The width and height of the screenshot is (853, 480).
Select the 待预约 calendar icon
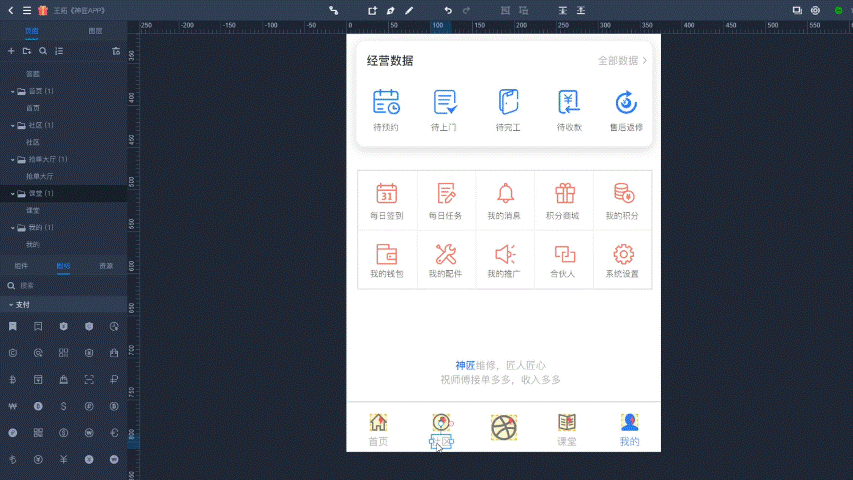coord(386,102)
